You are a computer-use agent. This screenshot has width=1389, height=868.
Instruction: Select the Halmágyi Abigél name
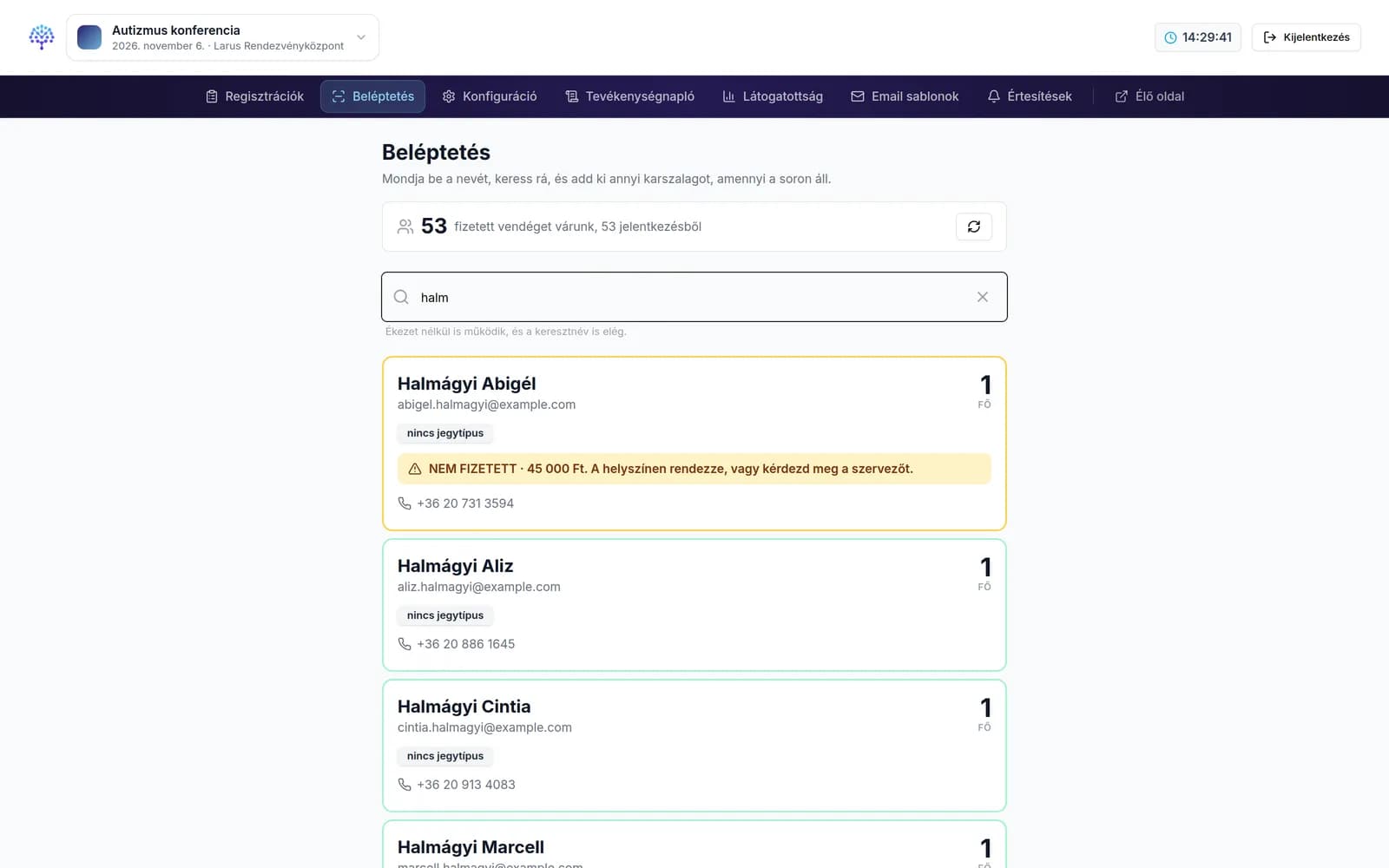tap(466, 384)
